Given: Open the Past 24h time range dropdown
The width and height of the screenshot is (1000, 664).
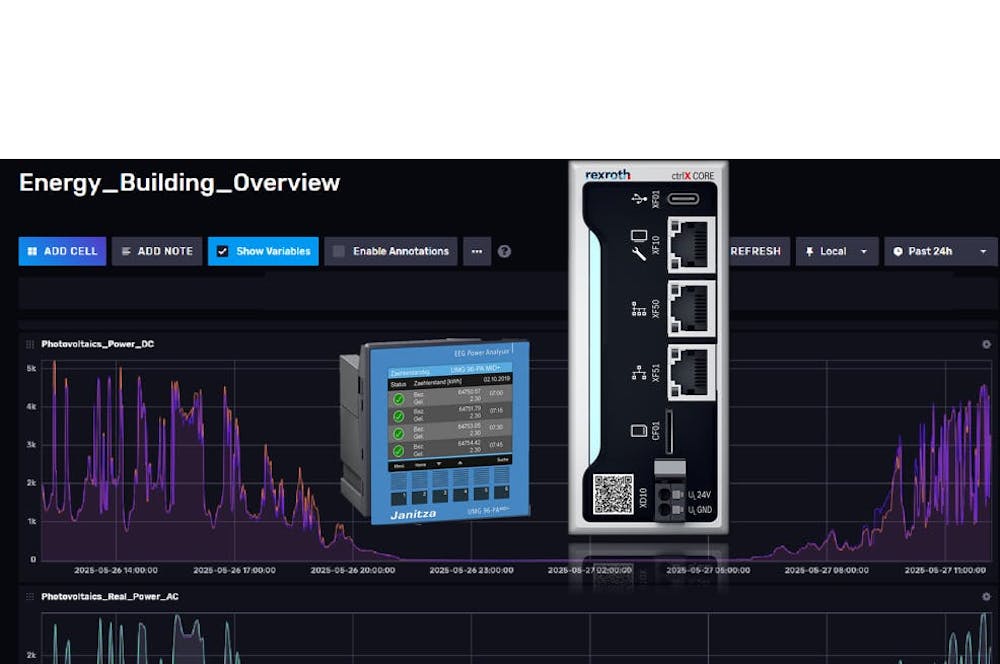Looking at the screenshot, I should pyautogui.click(x=940, y=251).
